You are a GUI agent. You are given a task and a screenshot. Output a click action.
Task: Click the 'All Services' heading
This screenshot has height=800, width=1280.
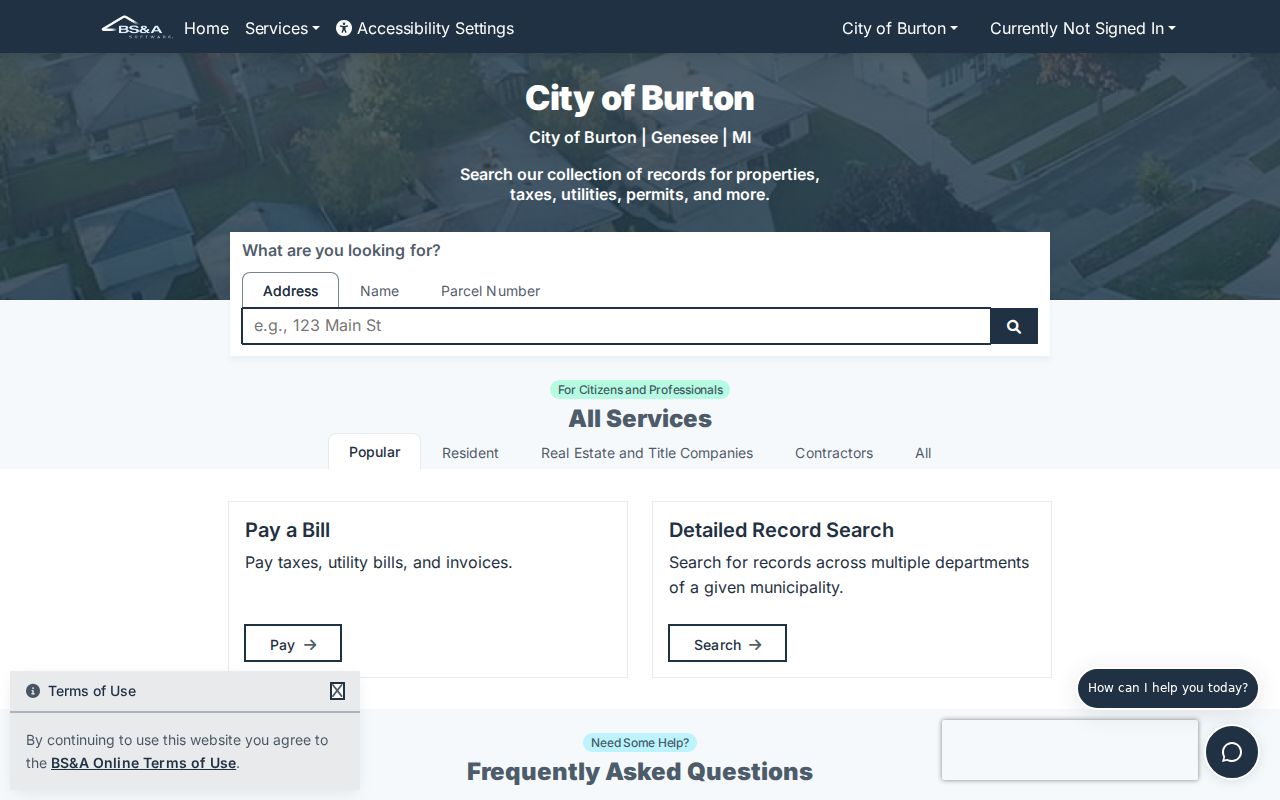[640, 418]
